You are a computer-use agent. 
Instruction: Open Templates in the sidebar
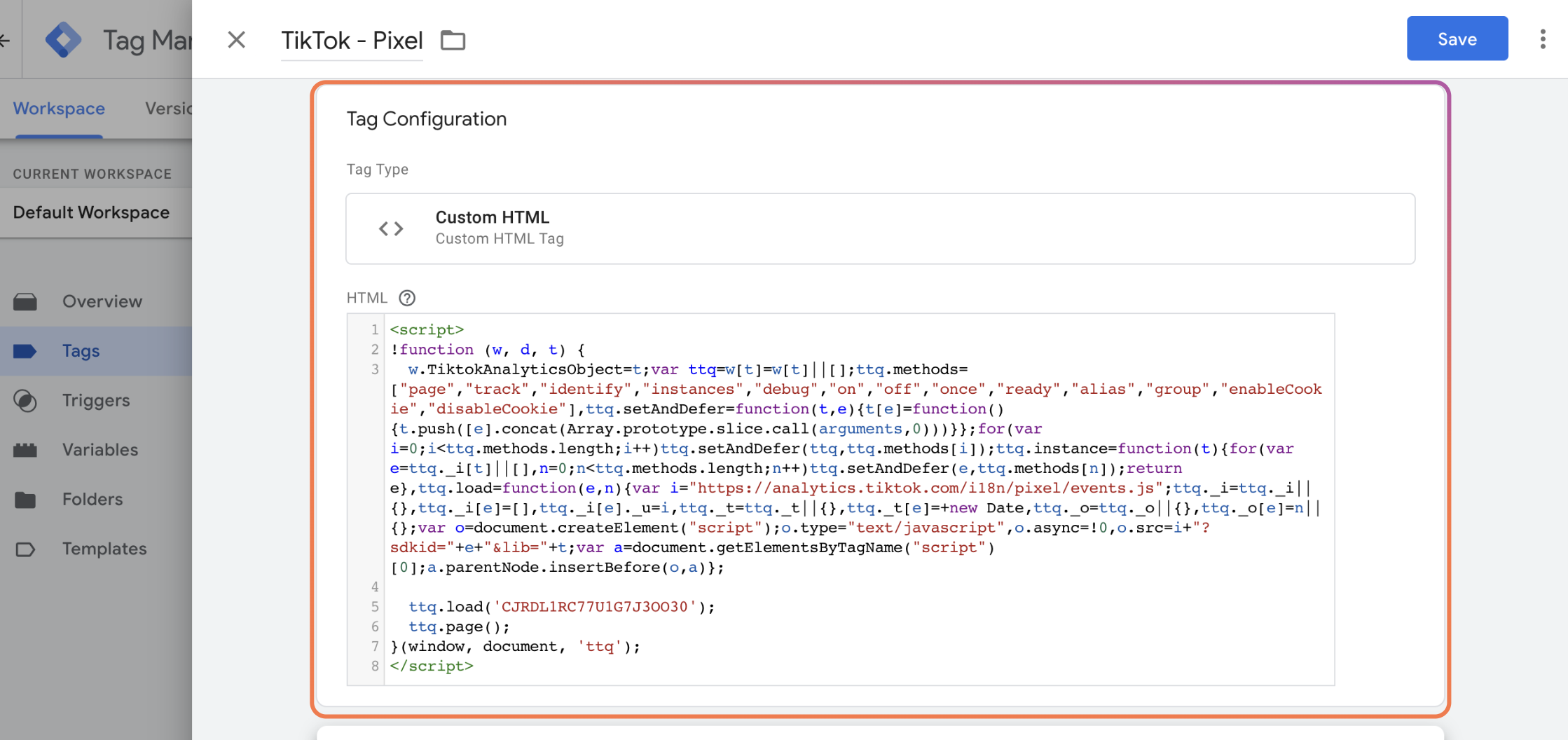coord(96,549)
